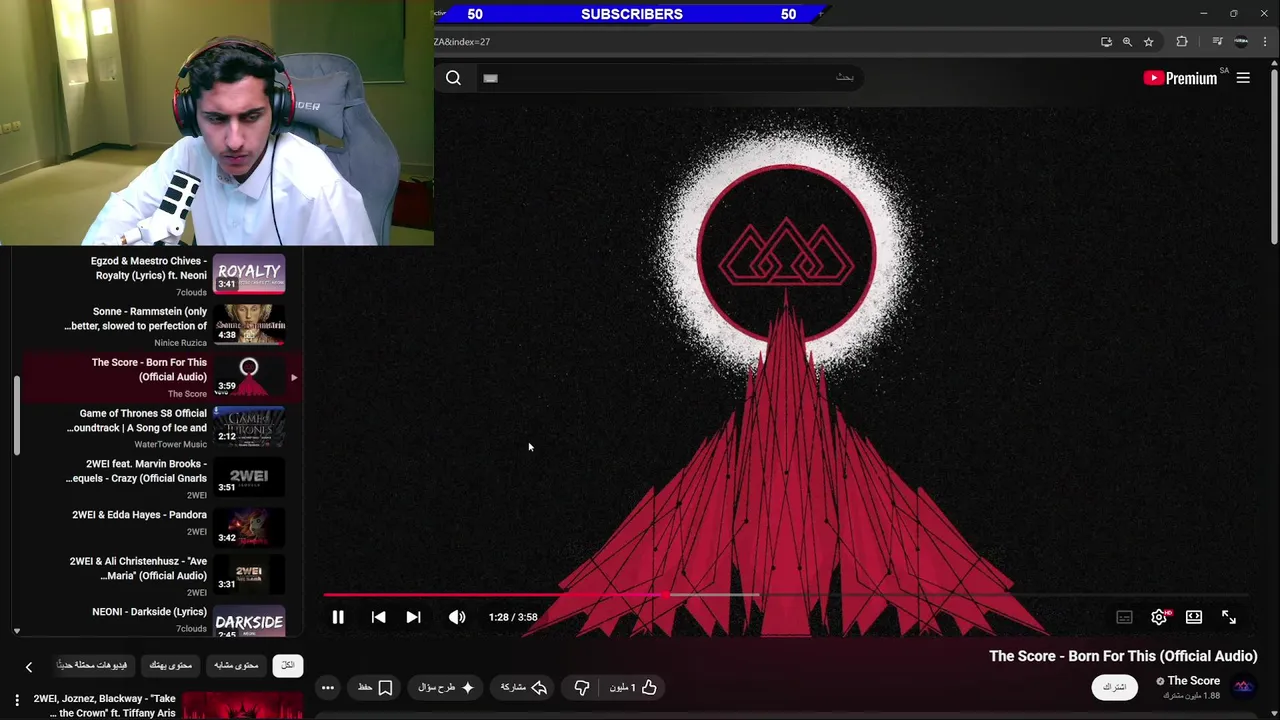Open the video title 'Born For This (Official Audio)'
Image resolution: width=1280 pixels, height=720 pixels.
pos(1123,656)
